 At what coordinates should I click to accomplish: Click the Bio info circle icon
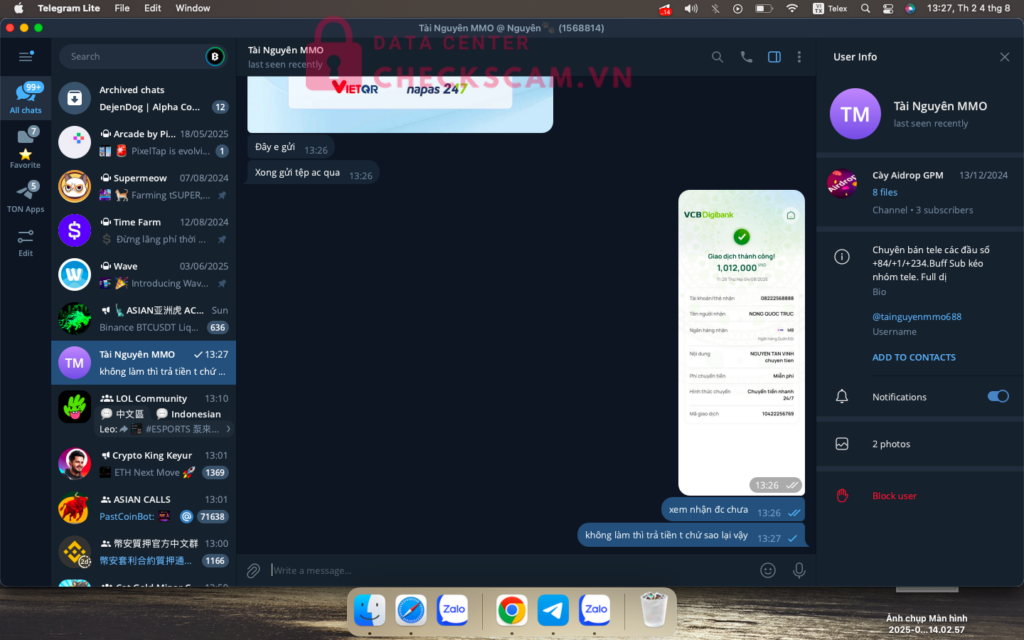(842, 257)
